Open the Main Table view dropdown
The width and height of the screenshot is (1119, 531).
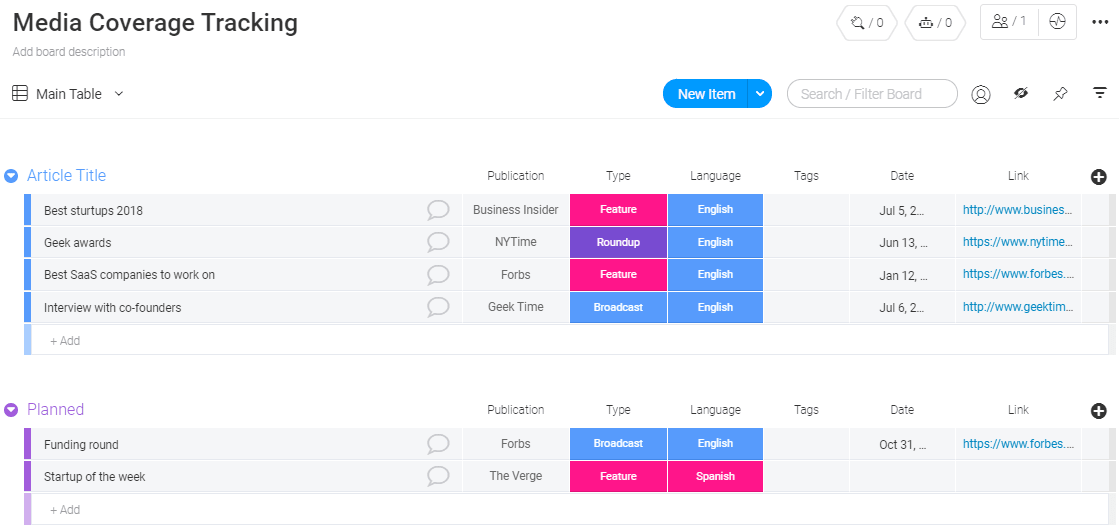[x=119, y=94]
